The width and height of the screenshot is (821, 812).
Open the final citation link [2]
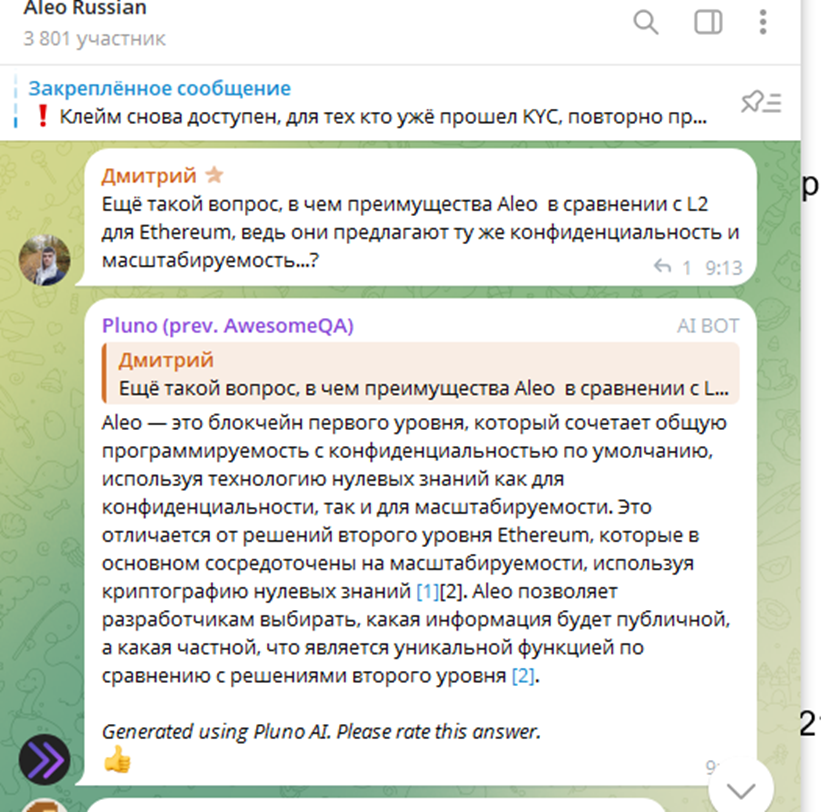point(523,675)
